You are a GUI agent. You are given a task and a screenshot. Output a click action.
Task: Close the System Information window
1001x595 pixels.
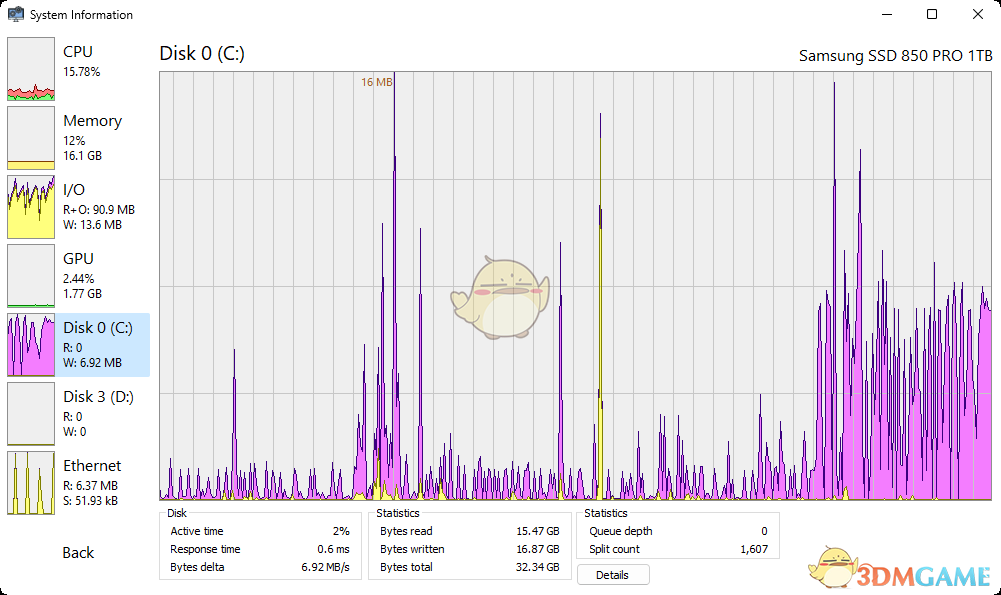(977, 15)
